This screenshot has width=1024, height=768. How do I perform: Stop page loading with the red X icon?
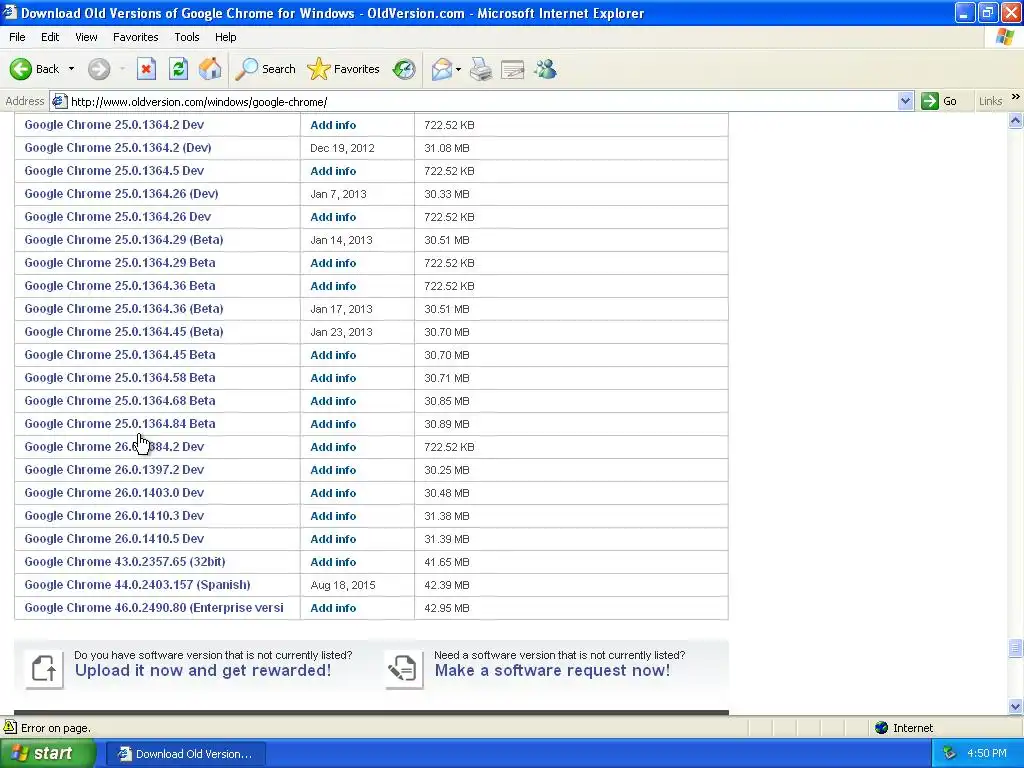pyautogui.click(x=146, y=69)
